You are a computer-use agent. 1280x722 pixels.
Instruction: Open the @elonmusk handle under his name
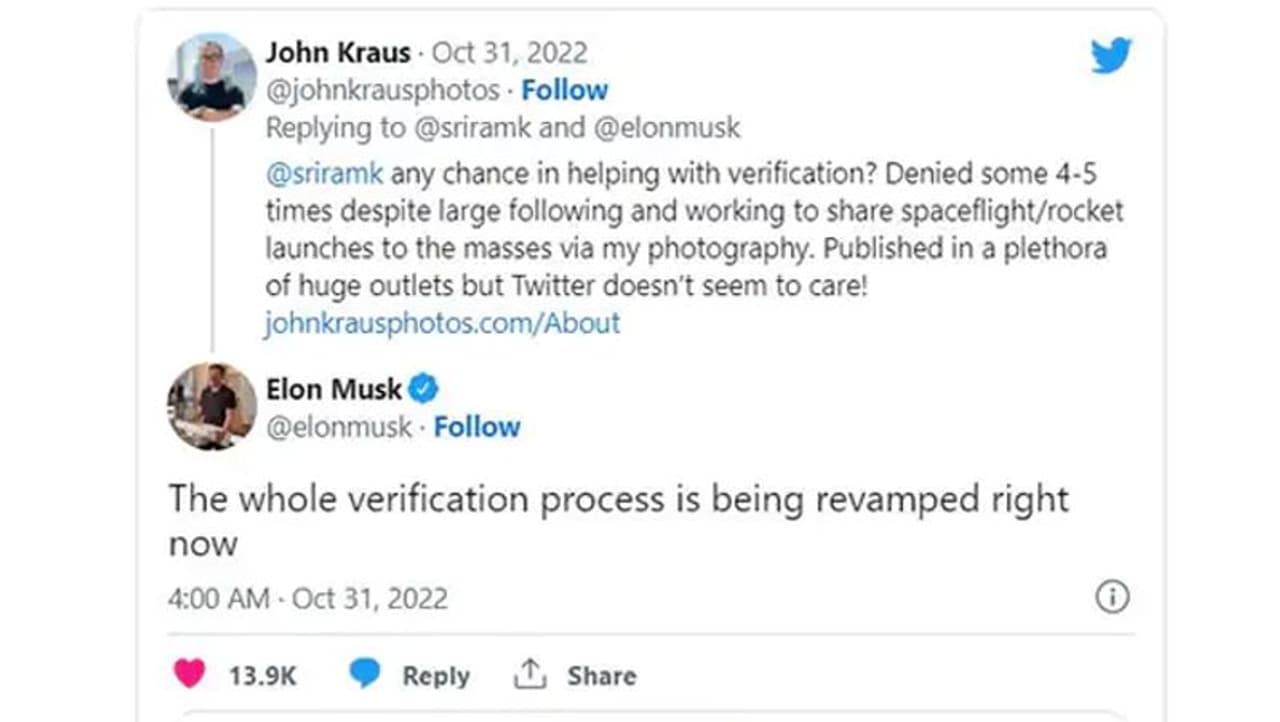338,427
